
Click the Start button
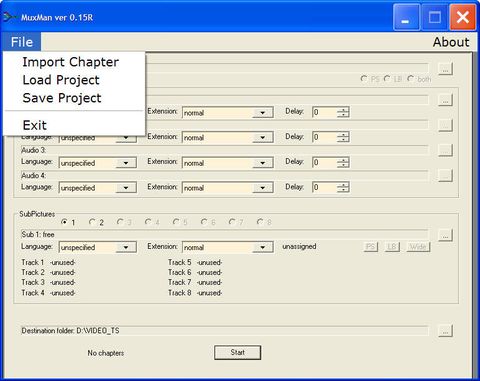tap(237, 352)
